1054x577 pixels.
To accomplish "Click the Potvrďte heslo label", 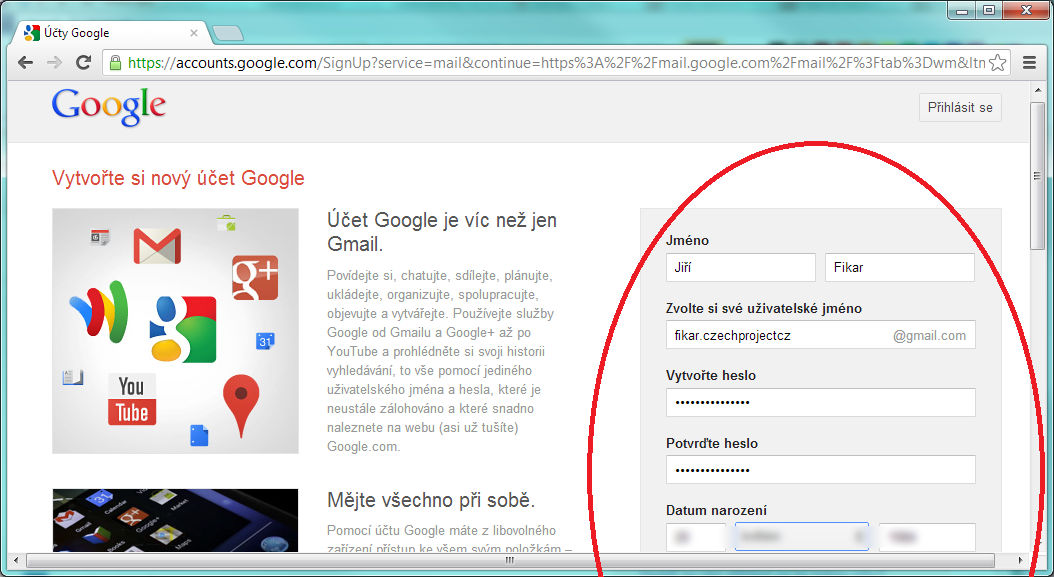I will pos(712,443).
